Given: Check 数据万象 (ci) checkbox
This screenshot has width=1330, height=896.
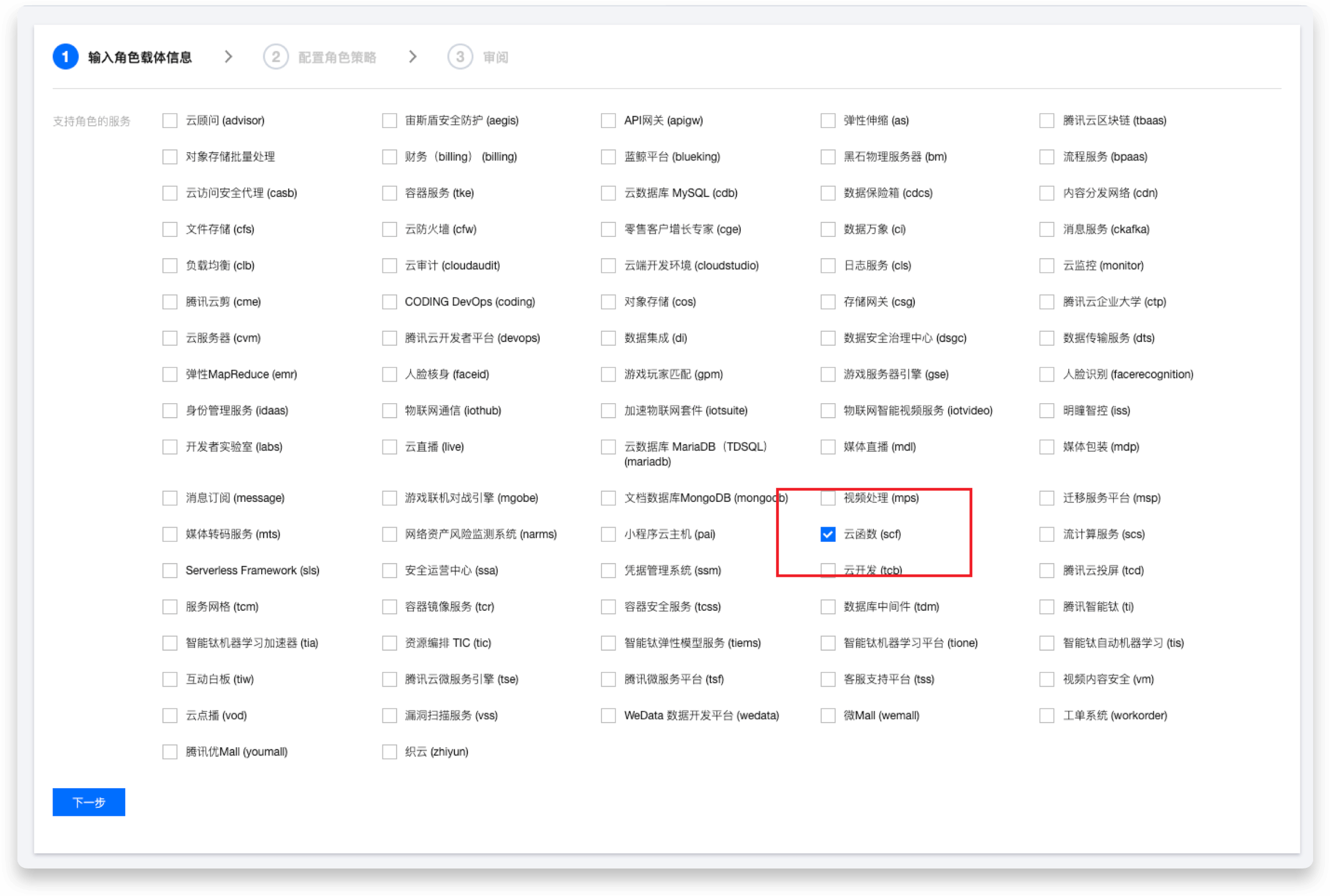Looking at the screenshot, I should 828,229.
